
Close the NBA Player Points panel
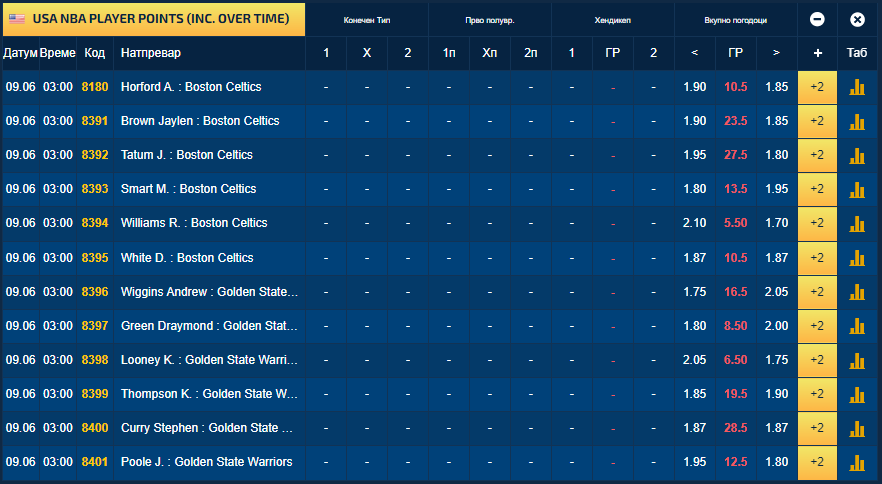857,20
